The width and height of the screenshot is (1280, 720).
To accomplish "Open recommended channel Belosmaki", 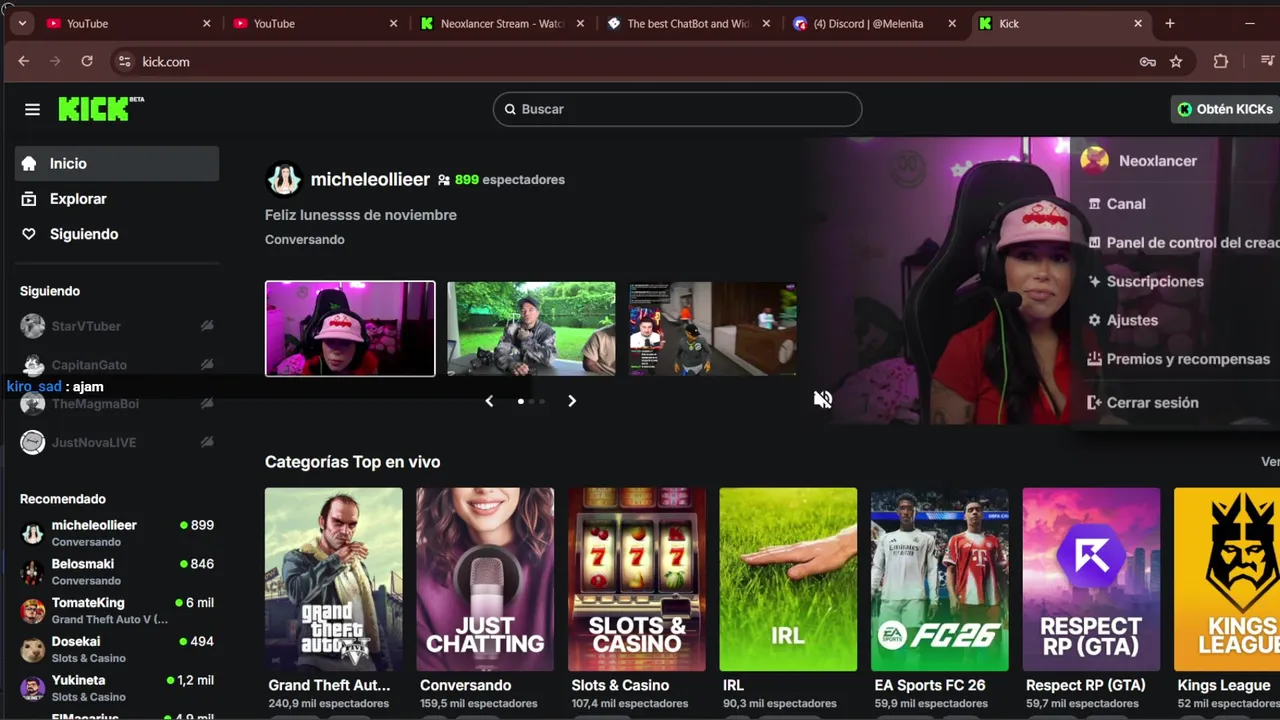I will pyautogui.click(x=117, y=572).
